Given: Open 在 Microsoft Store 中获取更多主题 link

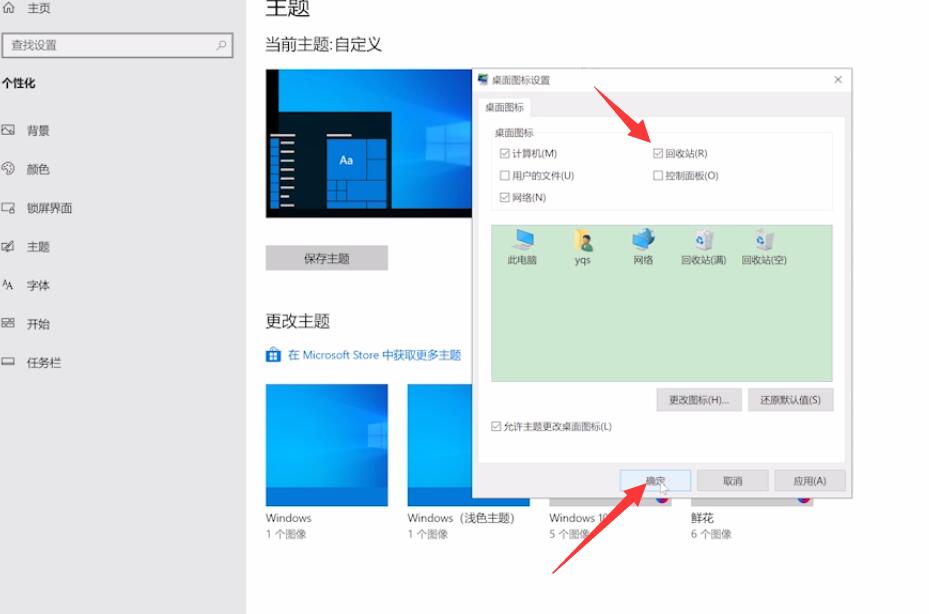Looking at the screenshot, I should (365, 354).
